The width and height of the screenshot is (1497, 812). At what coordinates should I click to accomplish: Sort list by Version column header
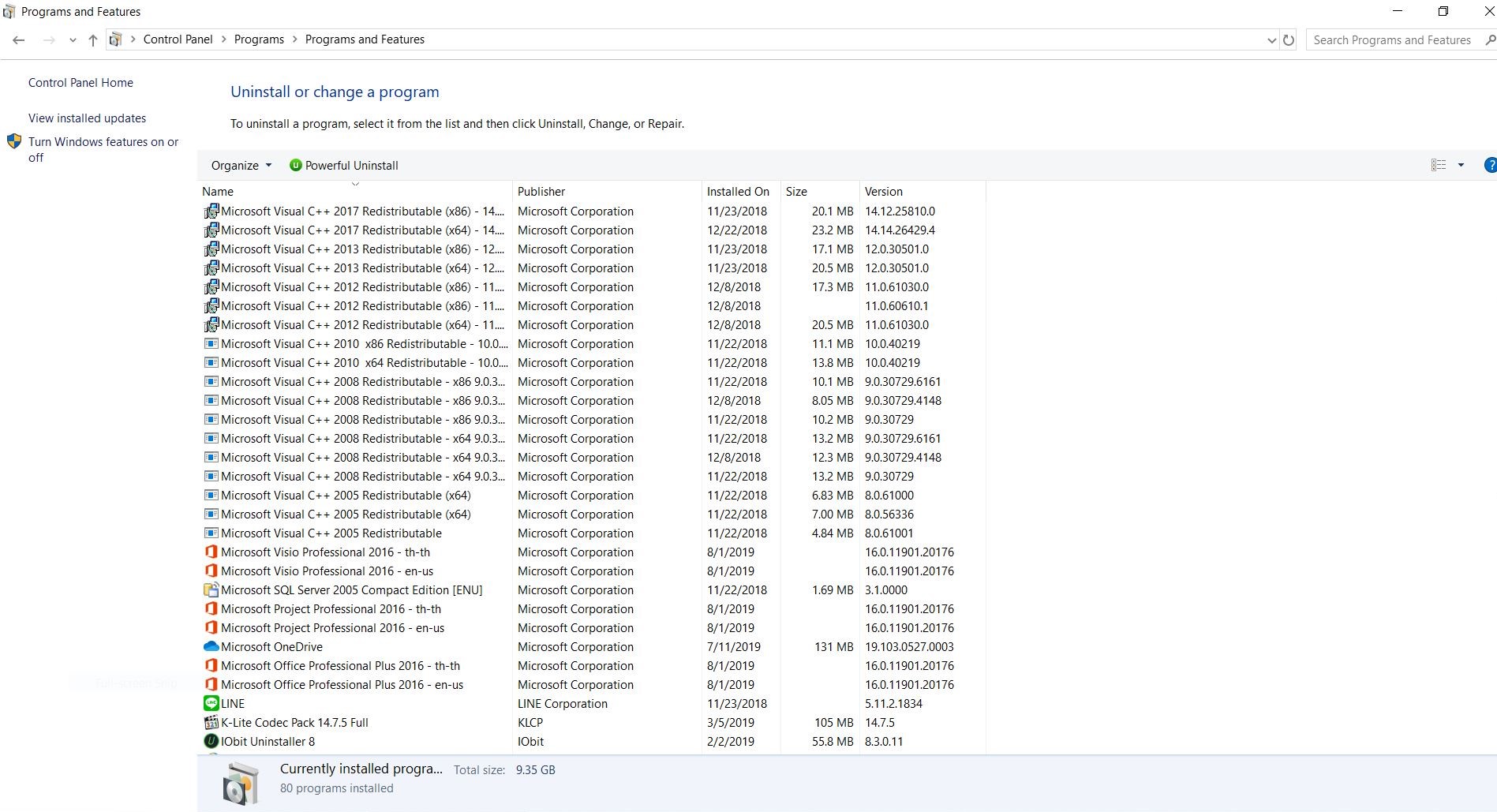click(x=923, y=191)
